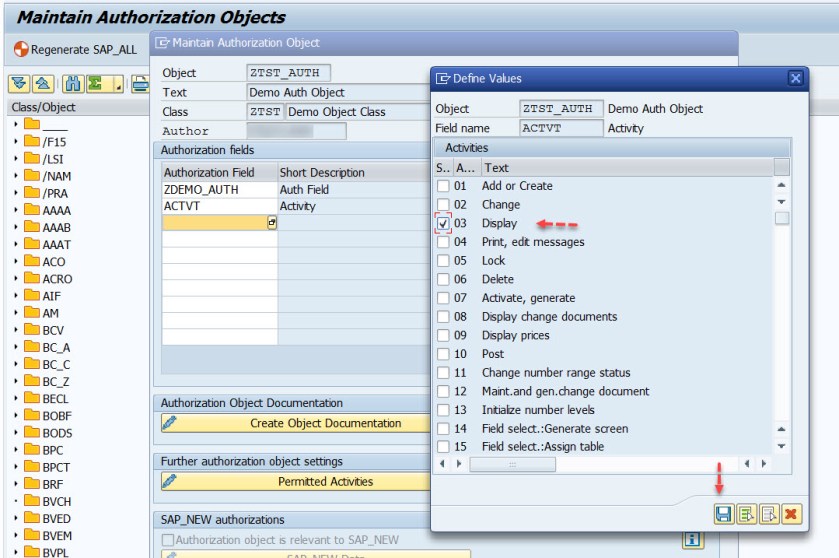Expand the /PRA tree node

point(16,193)
